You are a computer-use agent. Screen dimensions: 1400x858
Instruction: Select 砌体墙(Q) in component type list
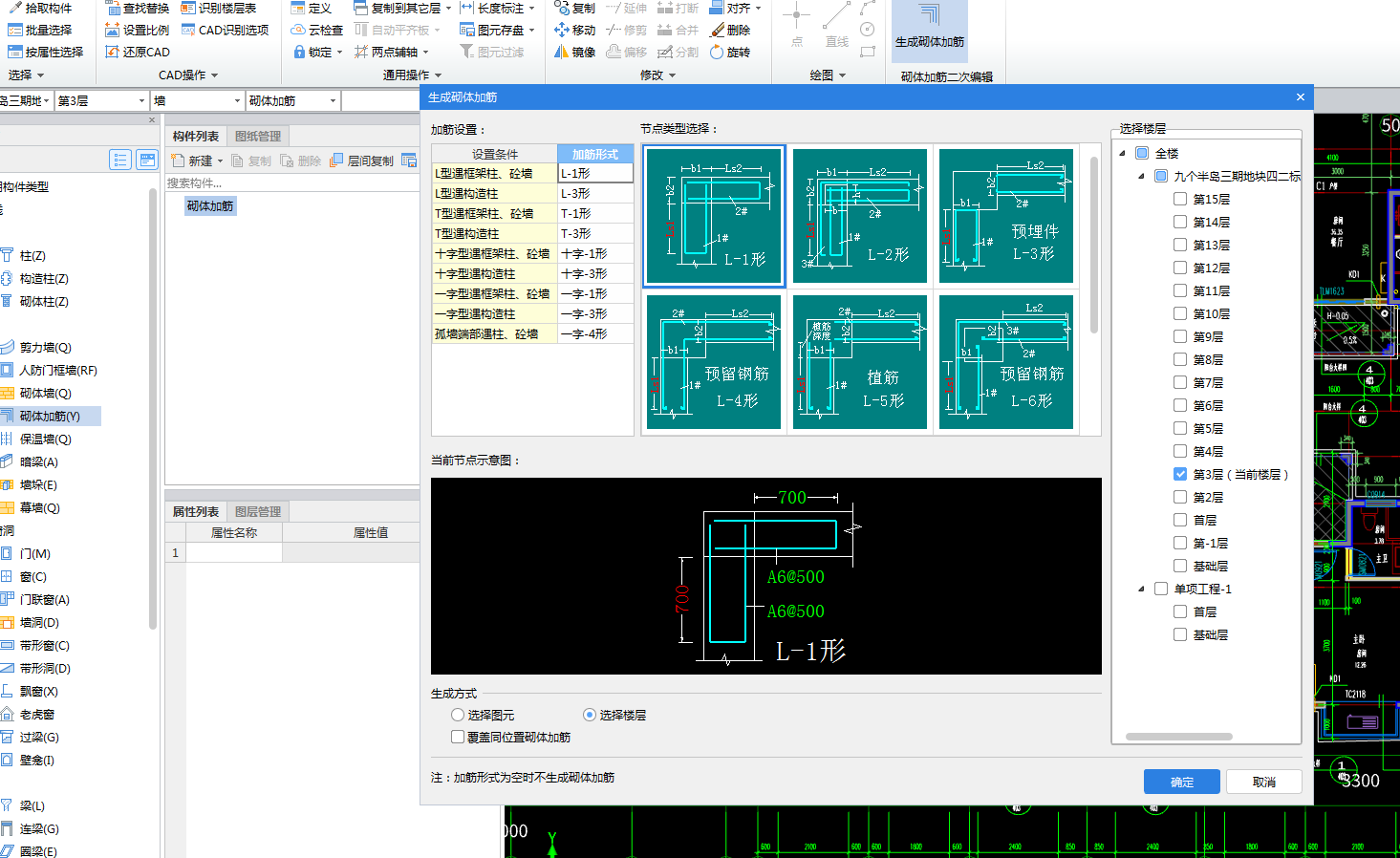[45, 393]
